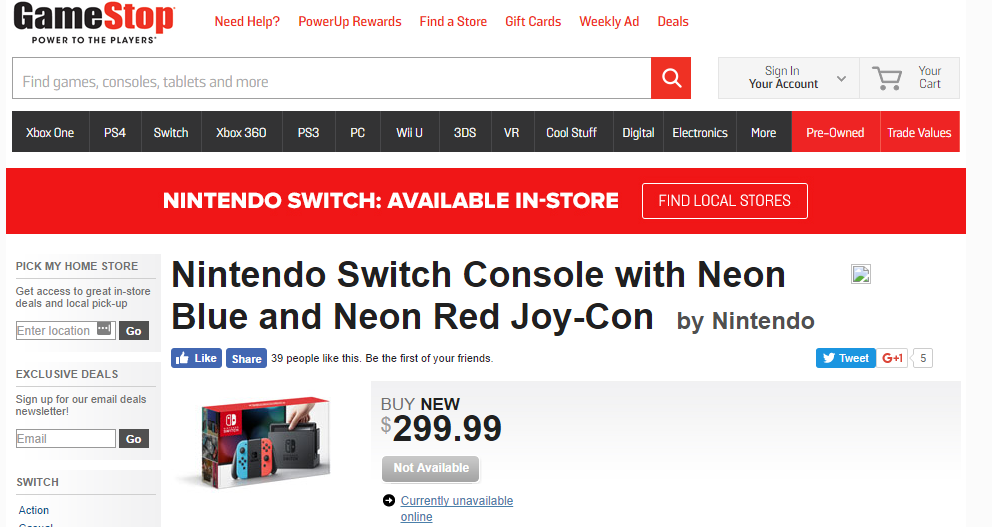Click the Nintendo Switch box thumbnail
The image size is (992, 527).
point(265,440)
